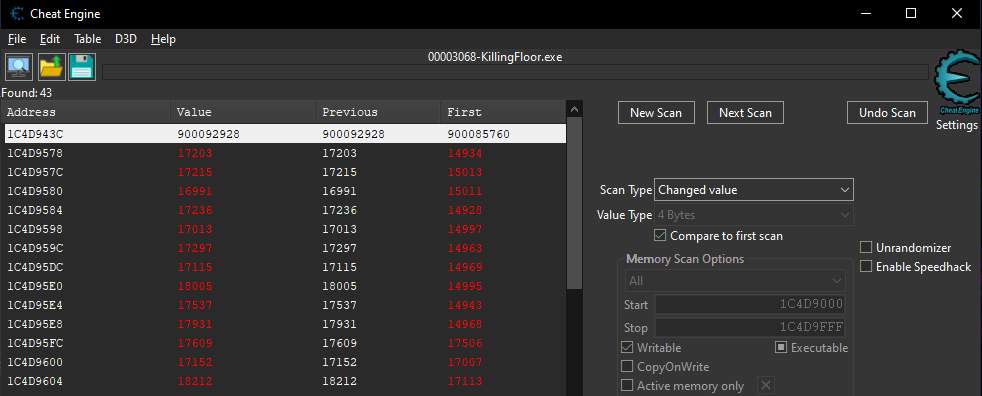Select the result row with address 1C4D9584
Image resolution: width=982 pixels, height=396 pixels.
285,210
